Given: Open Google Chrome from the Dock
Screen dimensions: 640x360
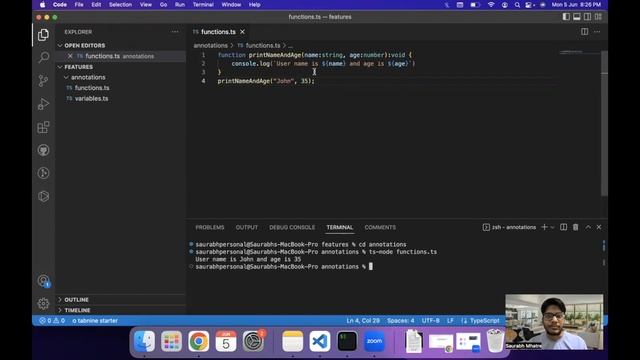Looking at the screenshot, I should [x=198, y=341].
